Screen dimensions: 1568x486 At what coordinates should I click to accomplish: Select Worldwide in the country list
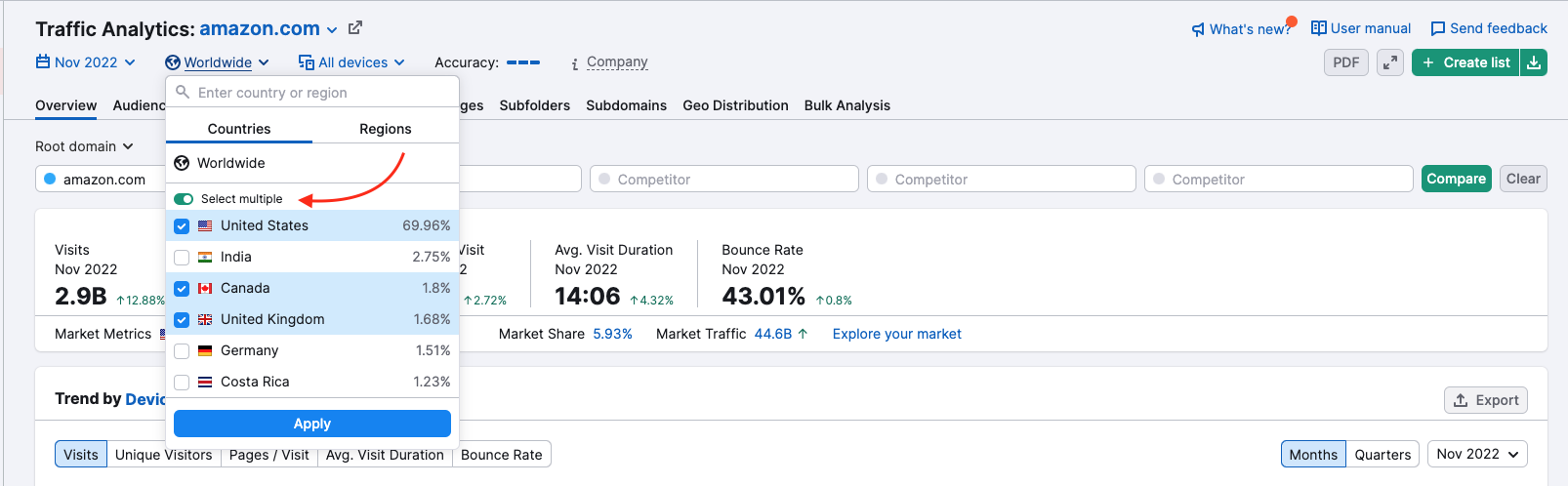(312, 163)
